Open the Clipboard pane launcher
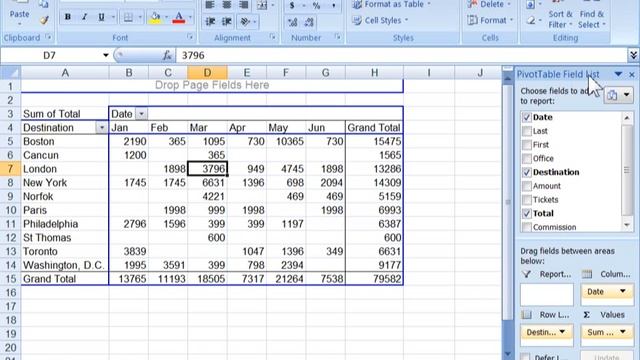The width and height of the screenshot is (640, 360). [x=49, y=37]
